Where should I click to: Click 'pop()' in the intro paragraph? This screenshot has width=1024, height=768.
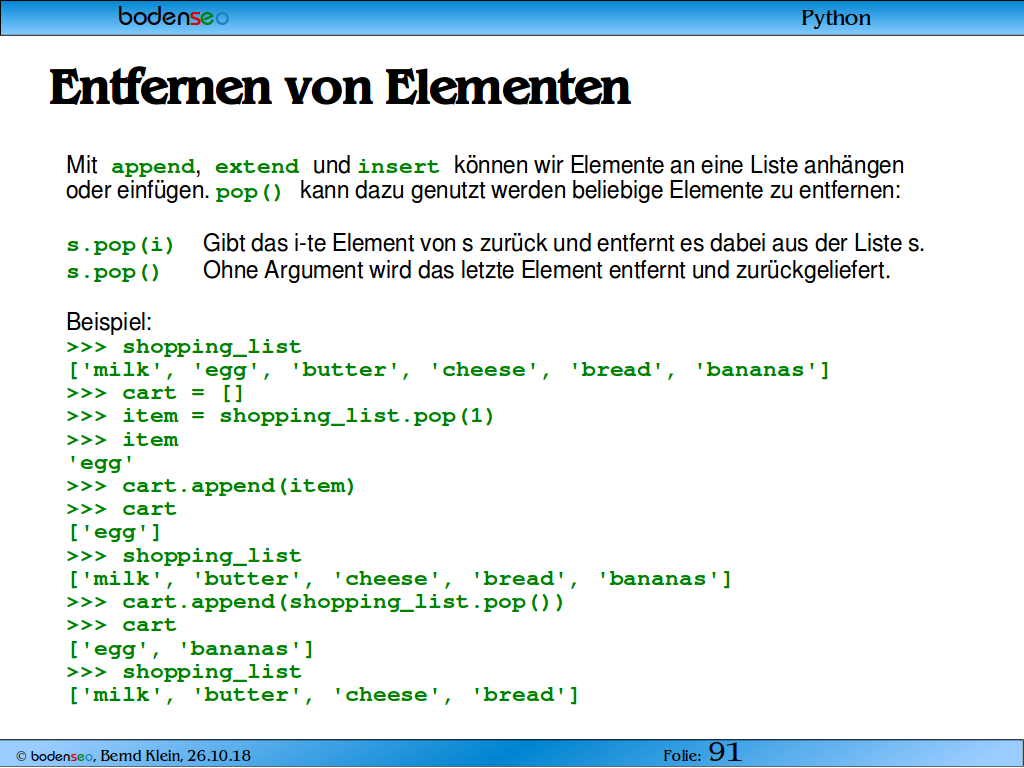tap(249, 193)
